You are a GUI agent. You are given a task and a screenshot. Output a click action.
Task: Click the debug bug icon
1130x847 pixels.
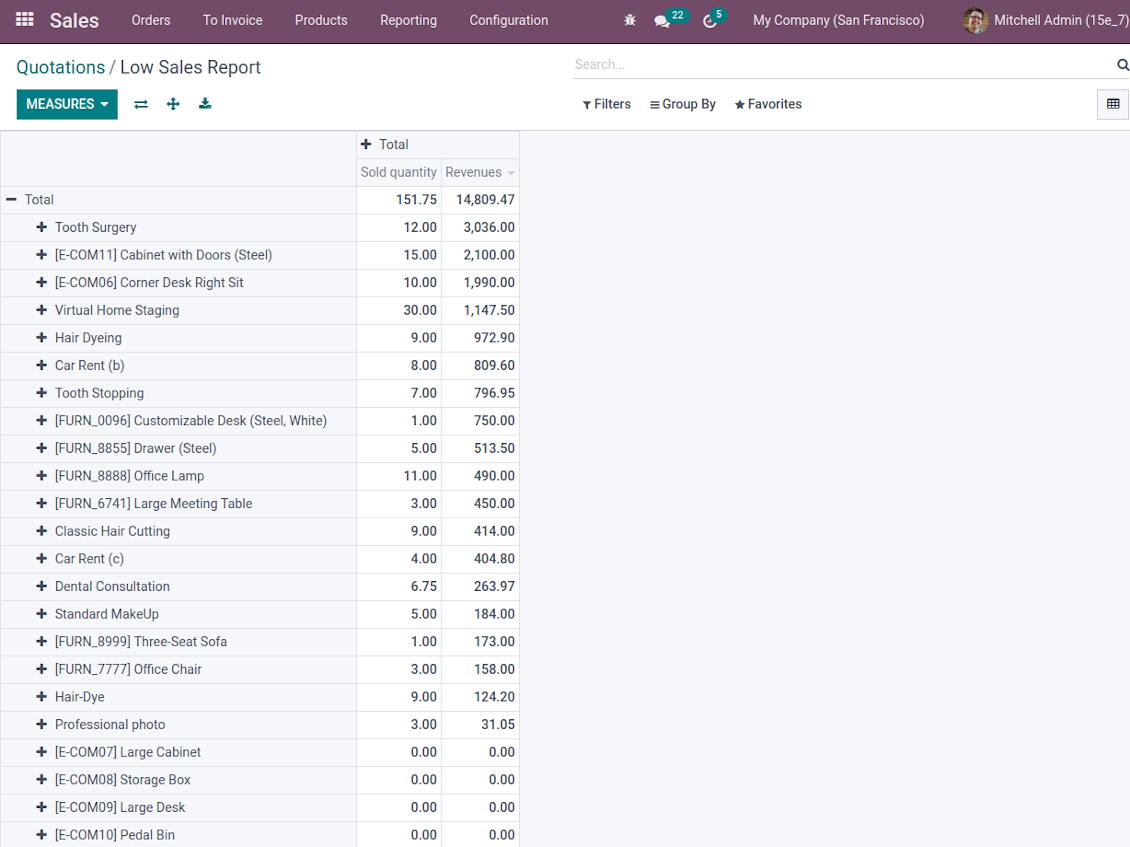630,20
